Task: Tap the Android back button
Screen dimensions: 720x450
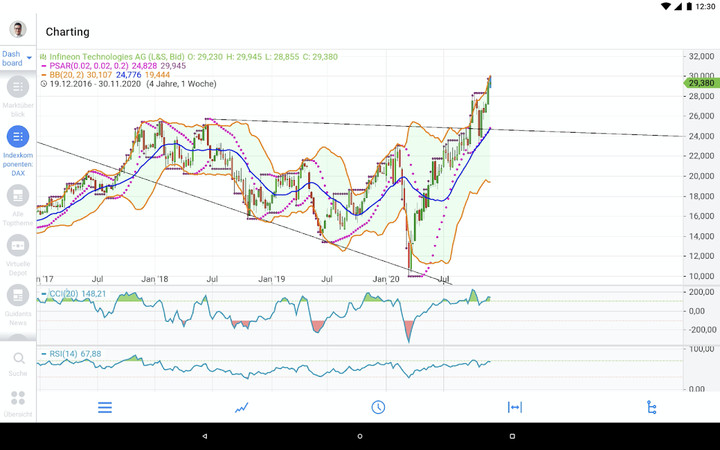Action: point(205,436)
